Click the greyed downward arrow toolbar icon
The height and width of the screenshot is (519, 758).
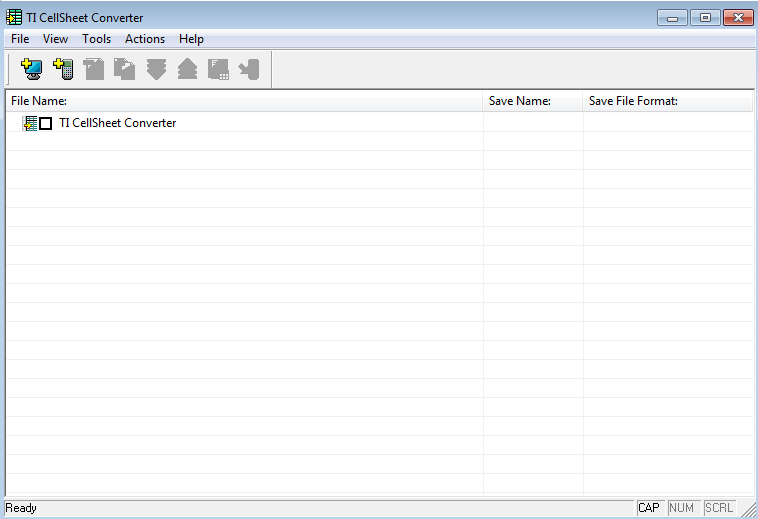156,69
